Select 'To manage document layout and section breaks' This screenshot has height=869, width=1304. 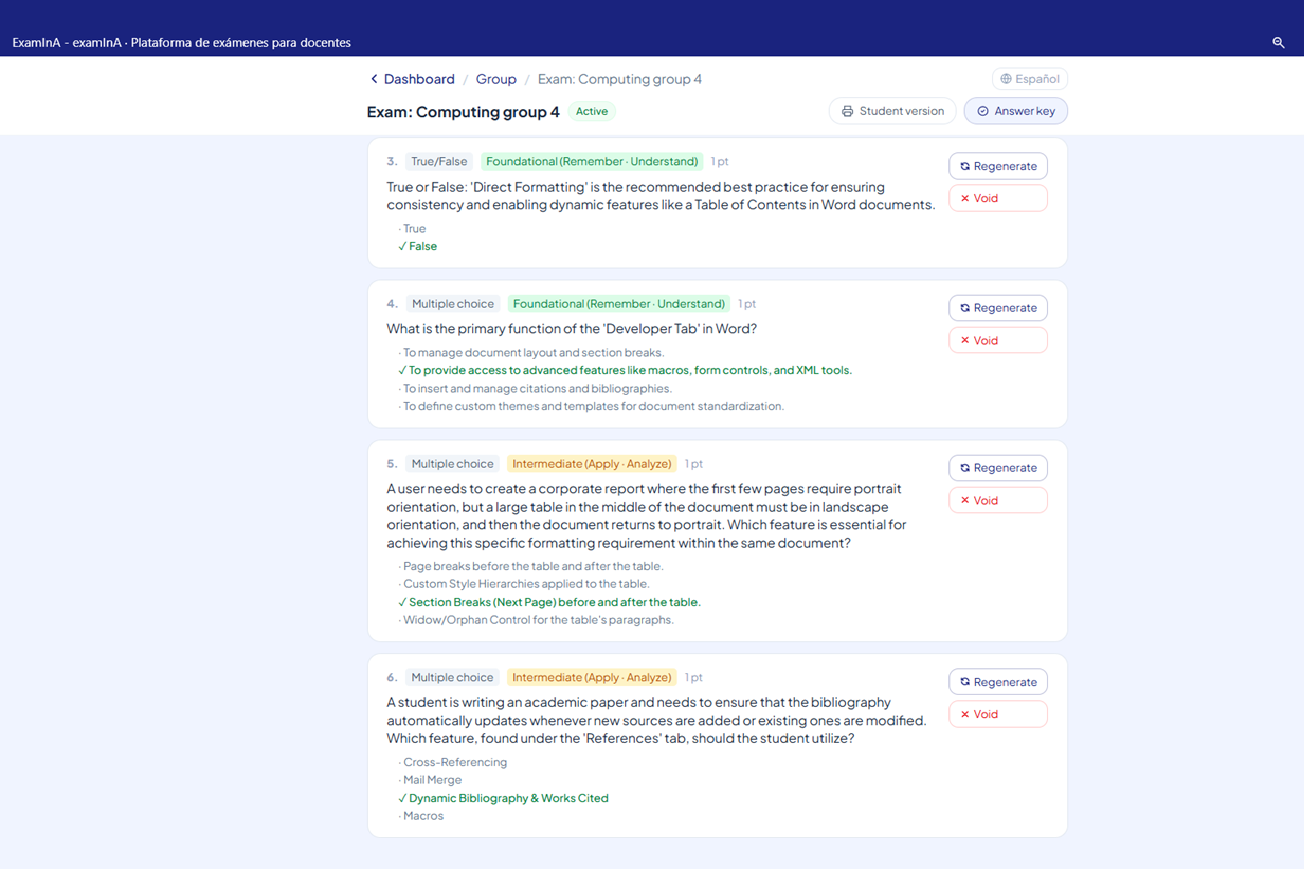(531, 352)
